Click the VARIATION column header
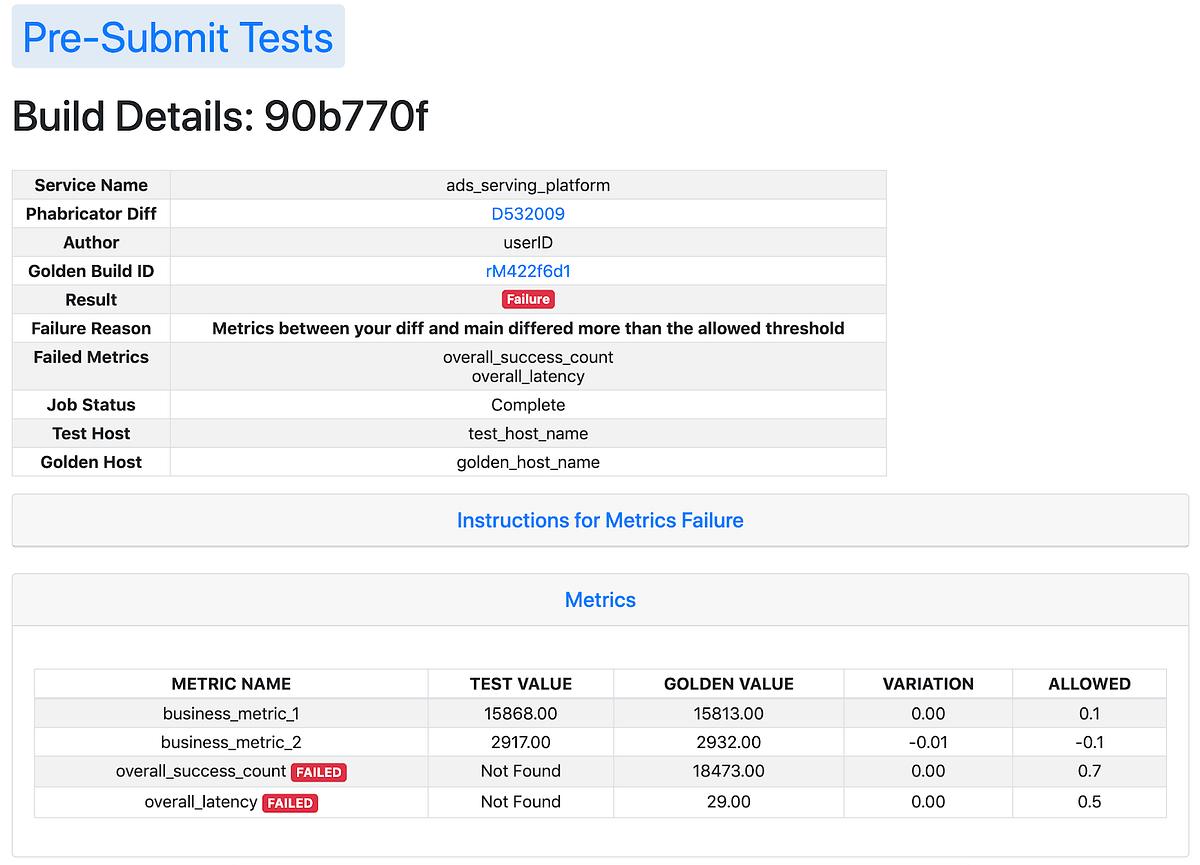The image size is (1200, 865). coord(928,684)
